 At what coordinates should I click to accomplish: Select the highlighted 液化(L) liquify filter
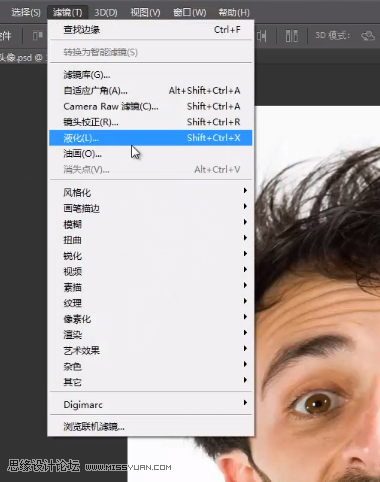(151, 138)
